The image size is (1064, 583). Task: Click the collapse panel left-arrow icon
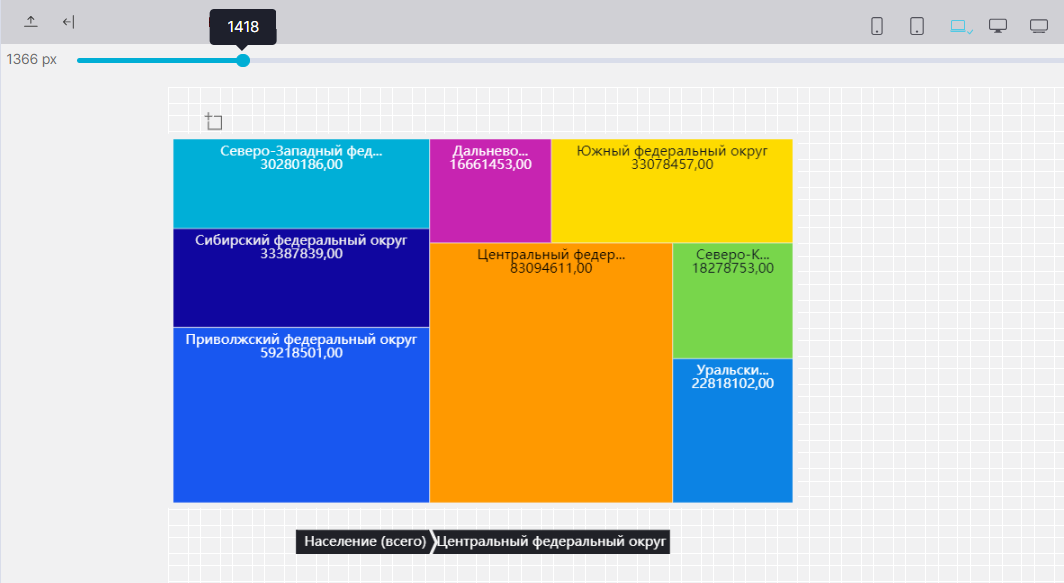(68, 22)
